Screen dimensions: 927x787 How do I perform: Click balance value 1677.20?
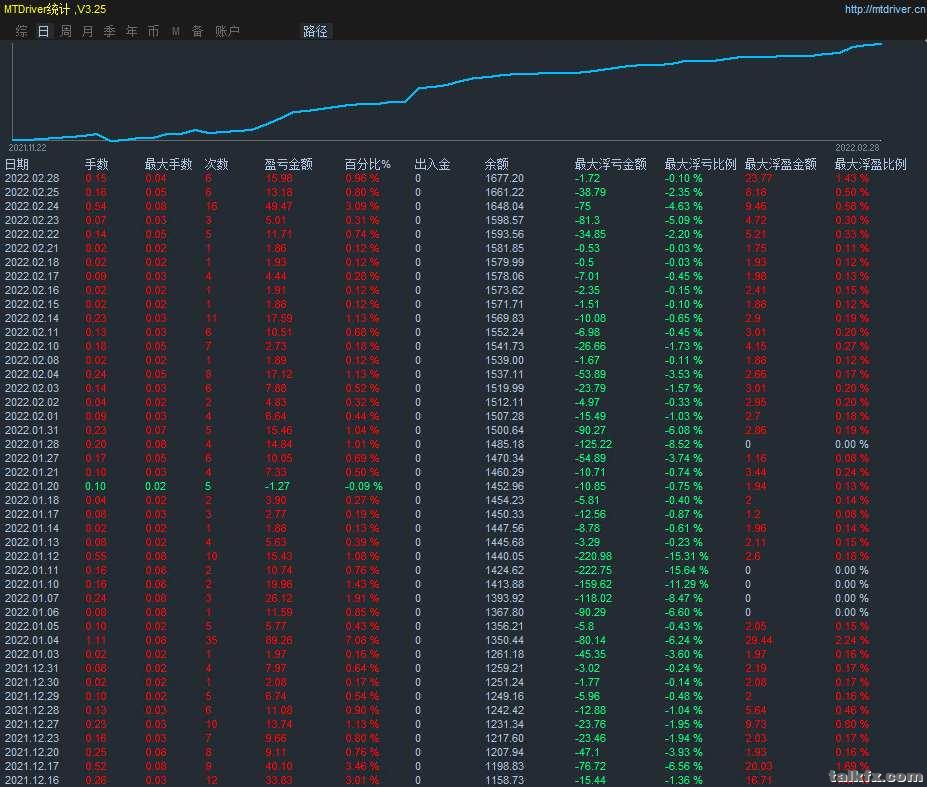(504, 179)
